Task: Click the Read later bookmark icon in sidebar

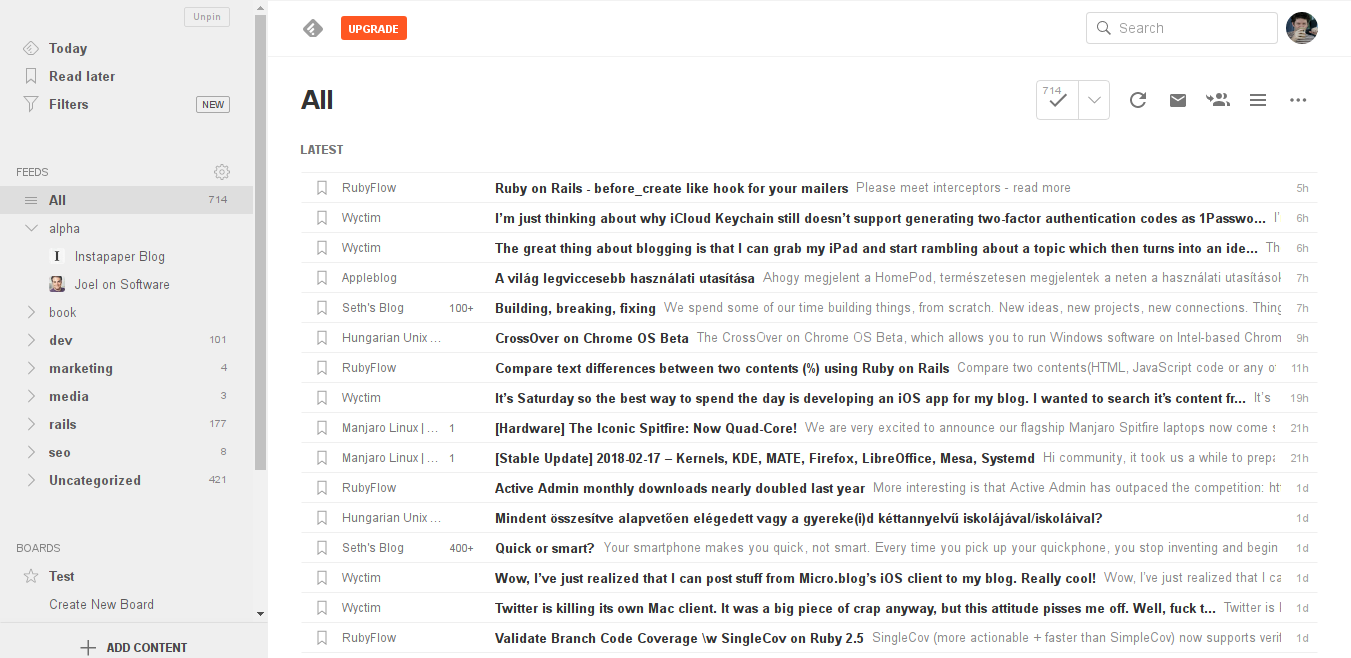Action: click(30, 76)
